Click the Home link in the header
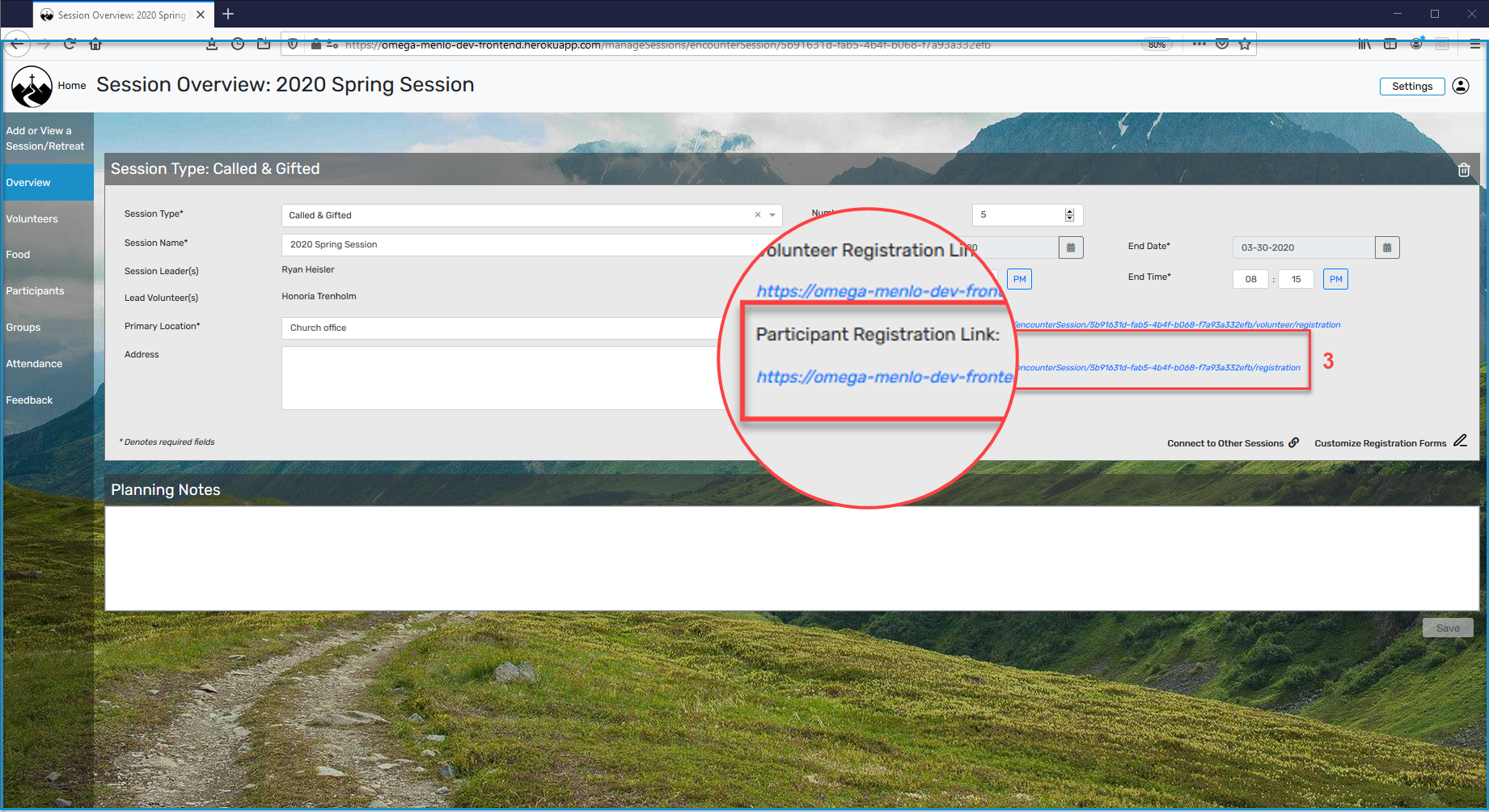Screen dimensions: 1489x812 pyautogui.click(x=72, y=86)
